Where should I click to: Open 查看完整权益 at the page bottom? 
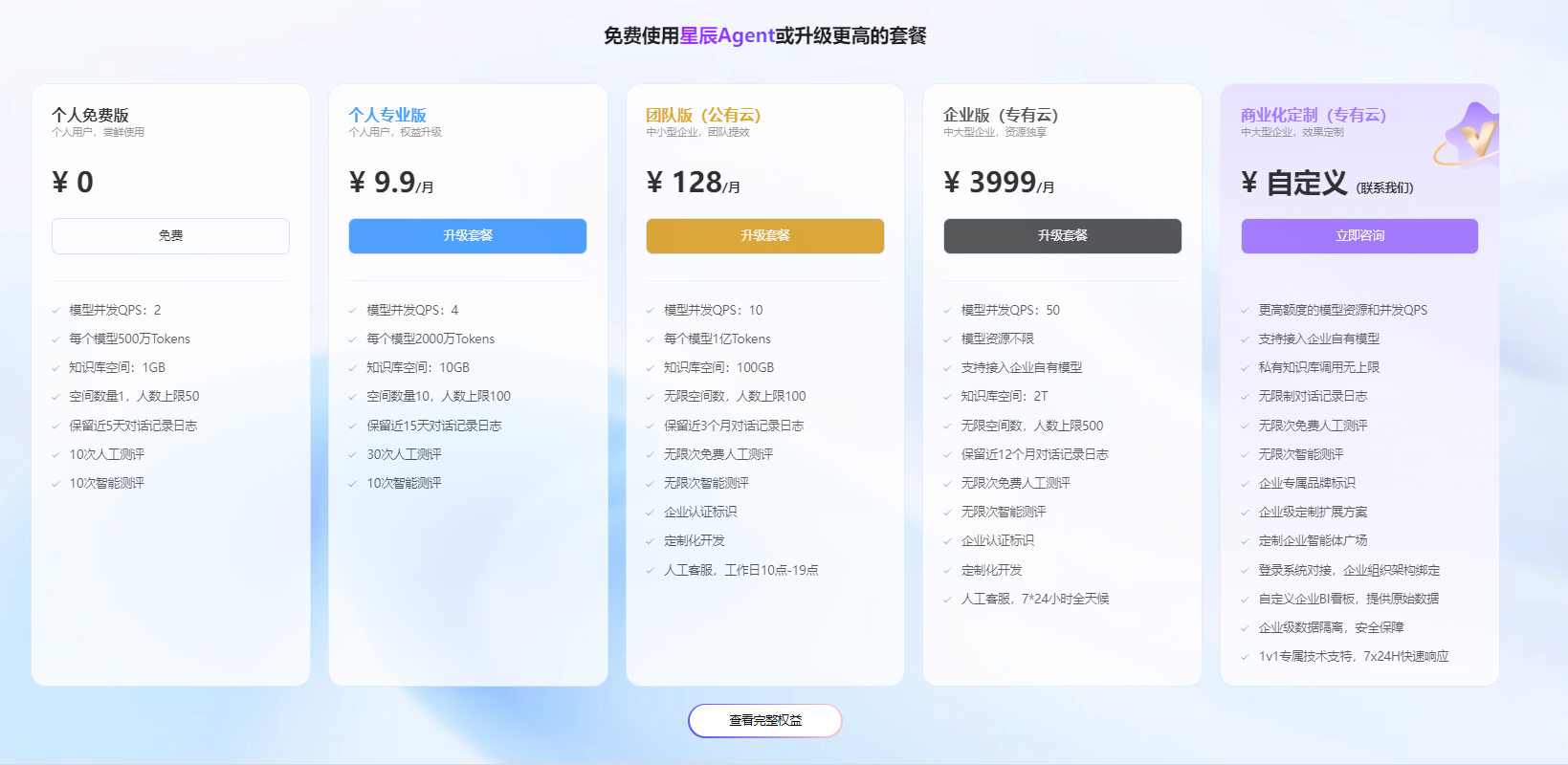click(x=765, y=721)
